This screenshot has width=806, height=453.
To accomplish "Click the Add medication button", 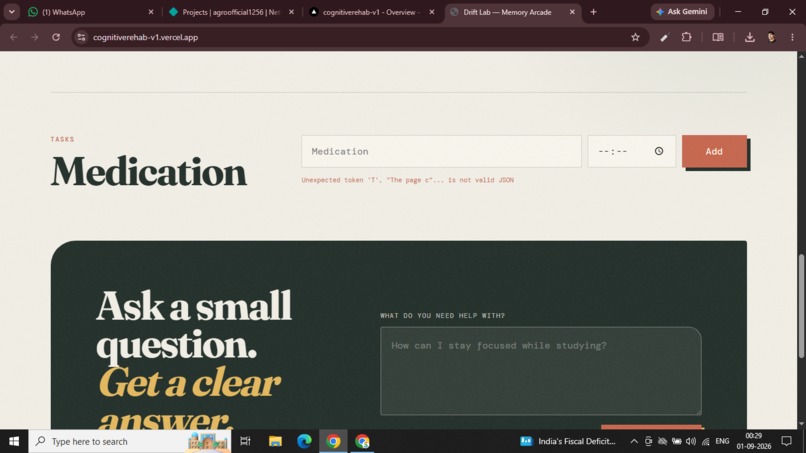I will pos(714,151).
